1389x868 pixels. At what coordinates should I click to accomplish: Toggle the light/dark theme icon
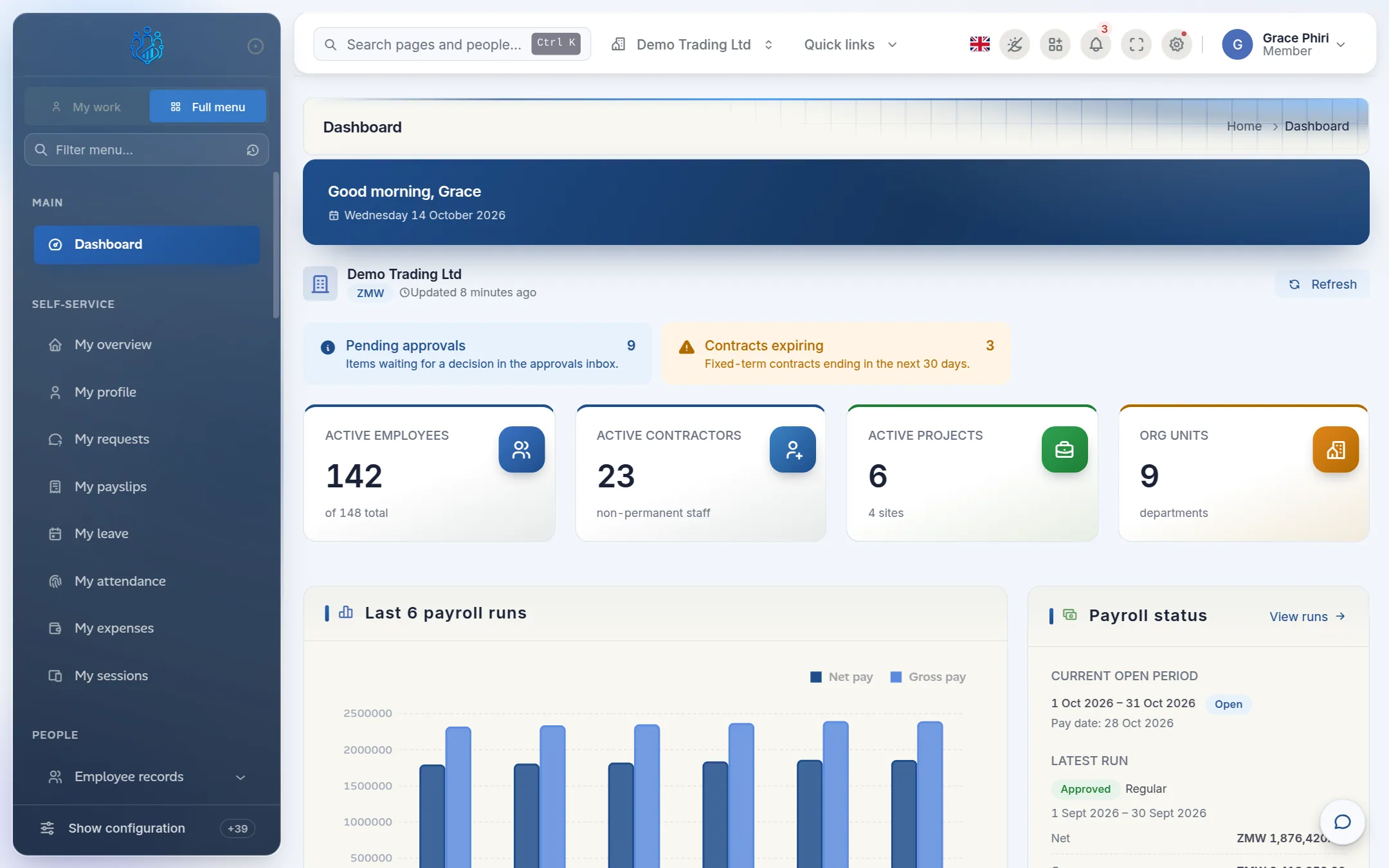click(1015, 44)
